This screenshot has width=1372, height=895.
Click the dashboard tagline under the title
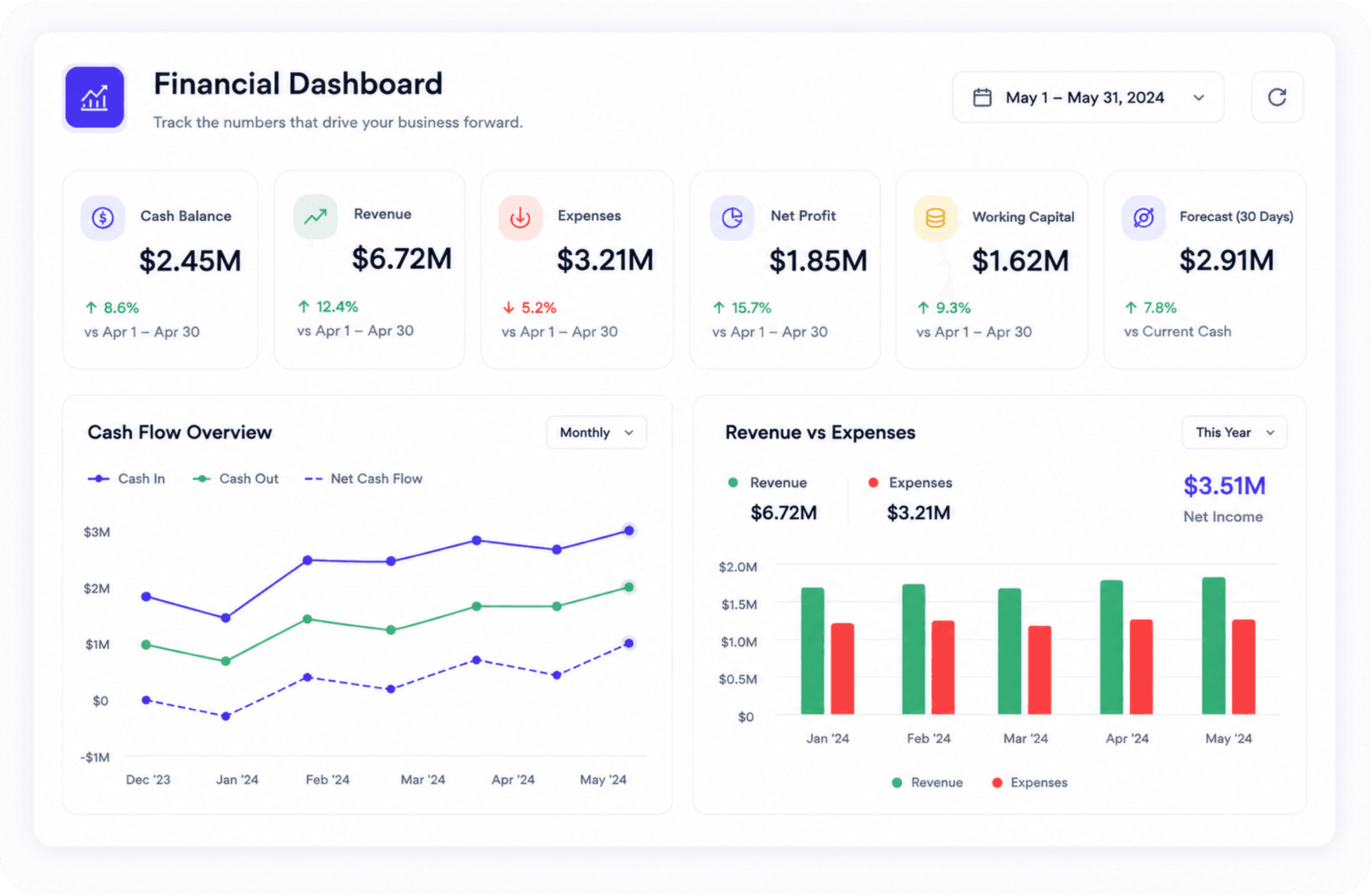[338, 123]
